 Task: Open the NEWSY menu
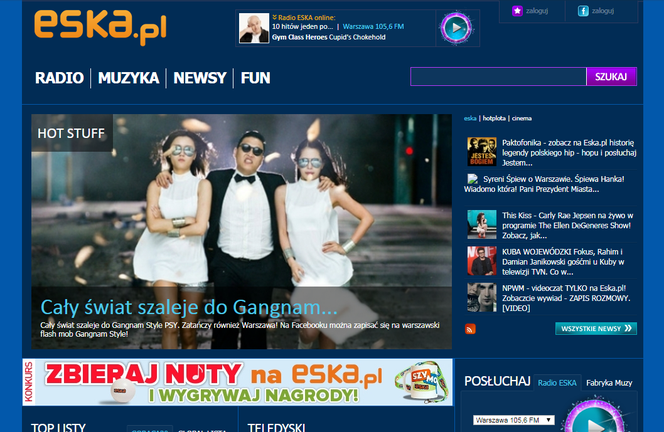point(200,78)
